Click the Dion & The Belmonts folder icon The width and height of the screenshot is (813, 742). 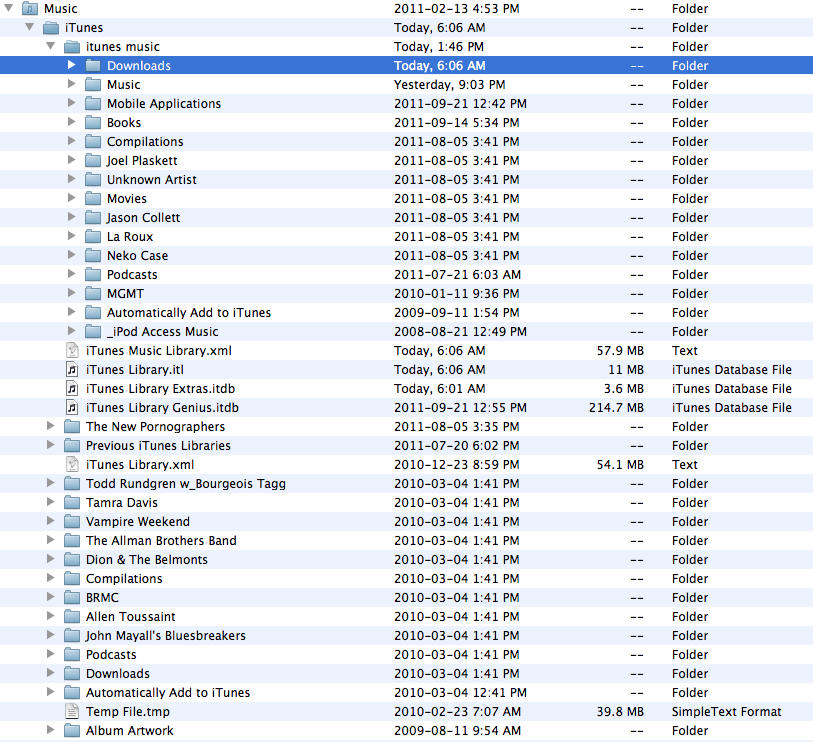tap(72, 559)
